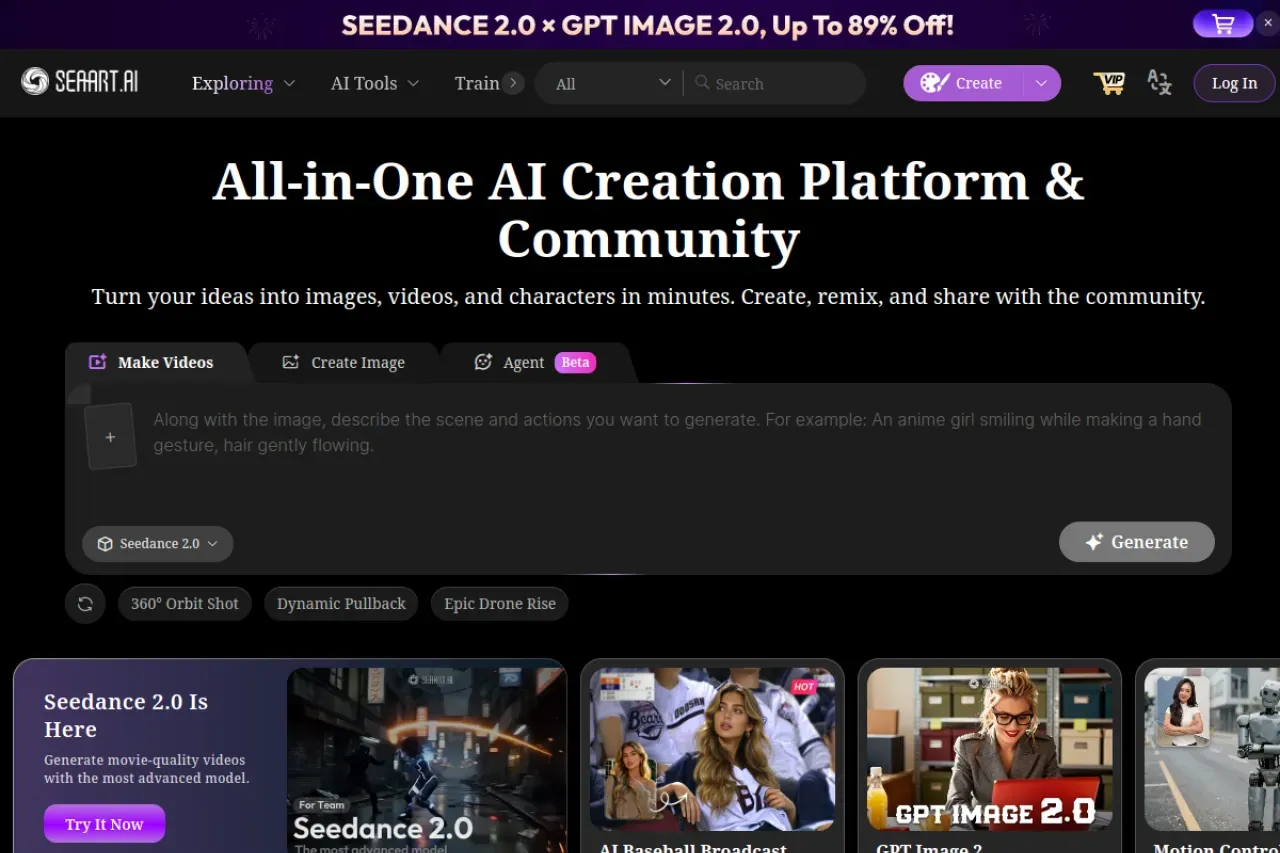
Task: Expand the AI Tools menu
Action: 375,83
